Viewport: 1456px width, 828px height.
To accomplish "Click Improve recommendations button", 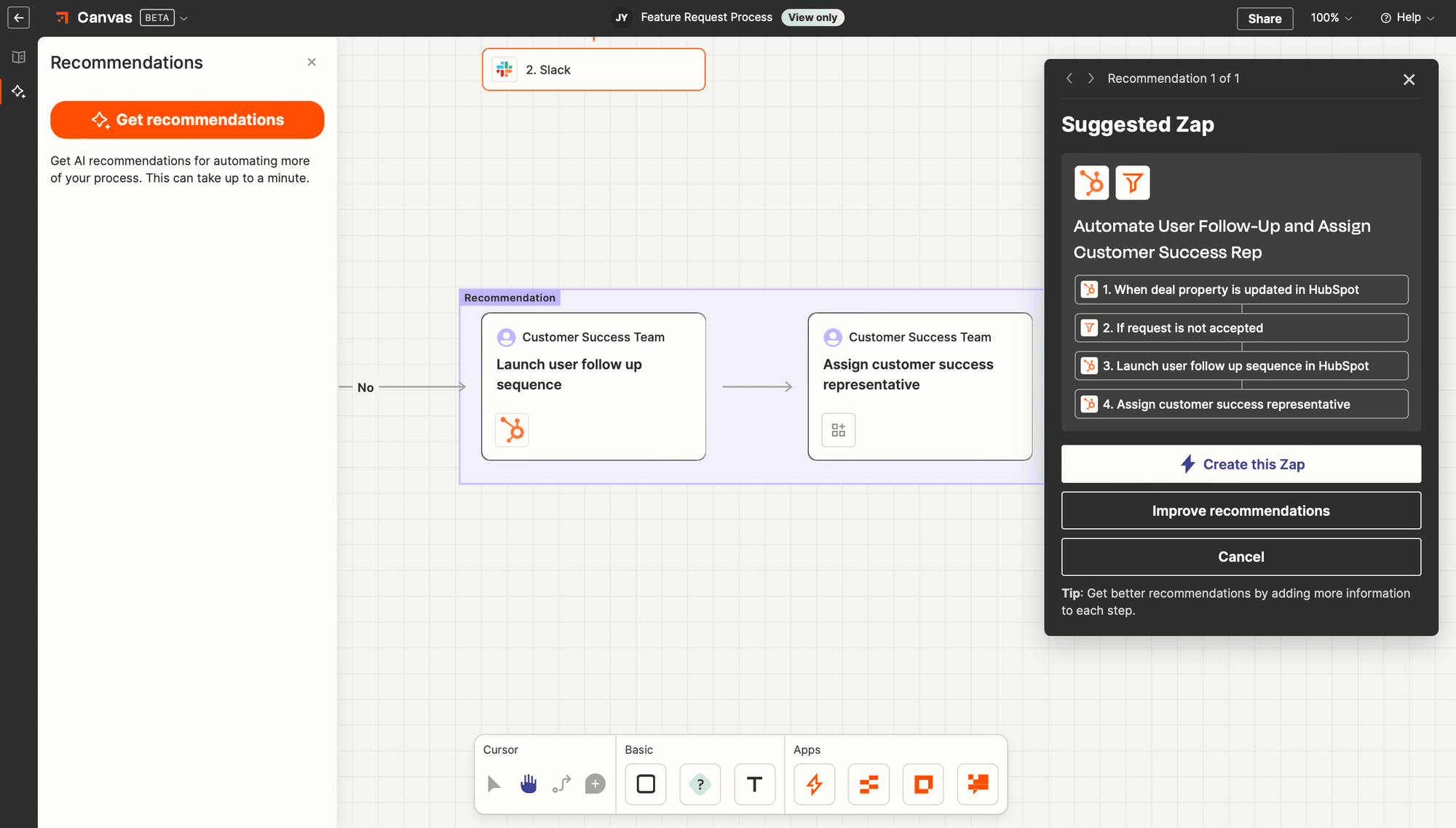I will click(1241, 510).
